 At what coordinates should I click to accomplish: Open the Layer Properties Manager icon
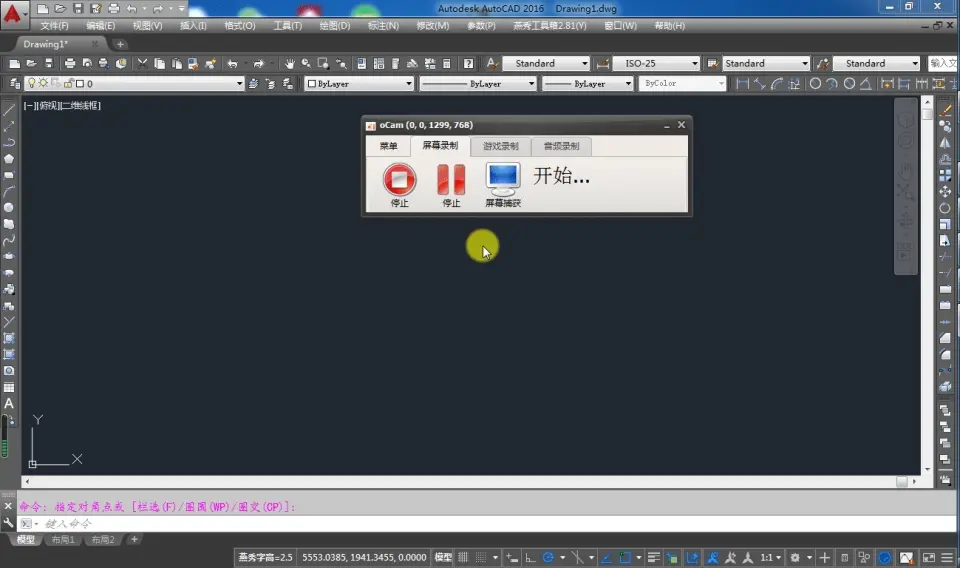tap(15, 83)
